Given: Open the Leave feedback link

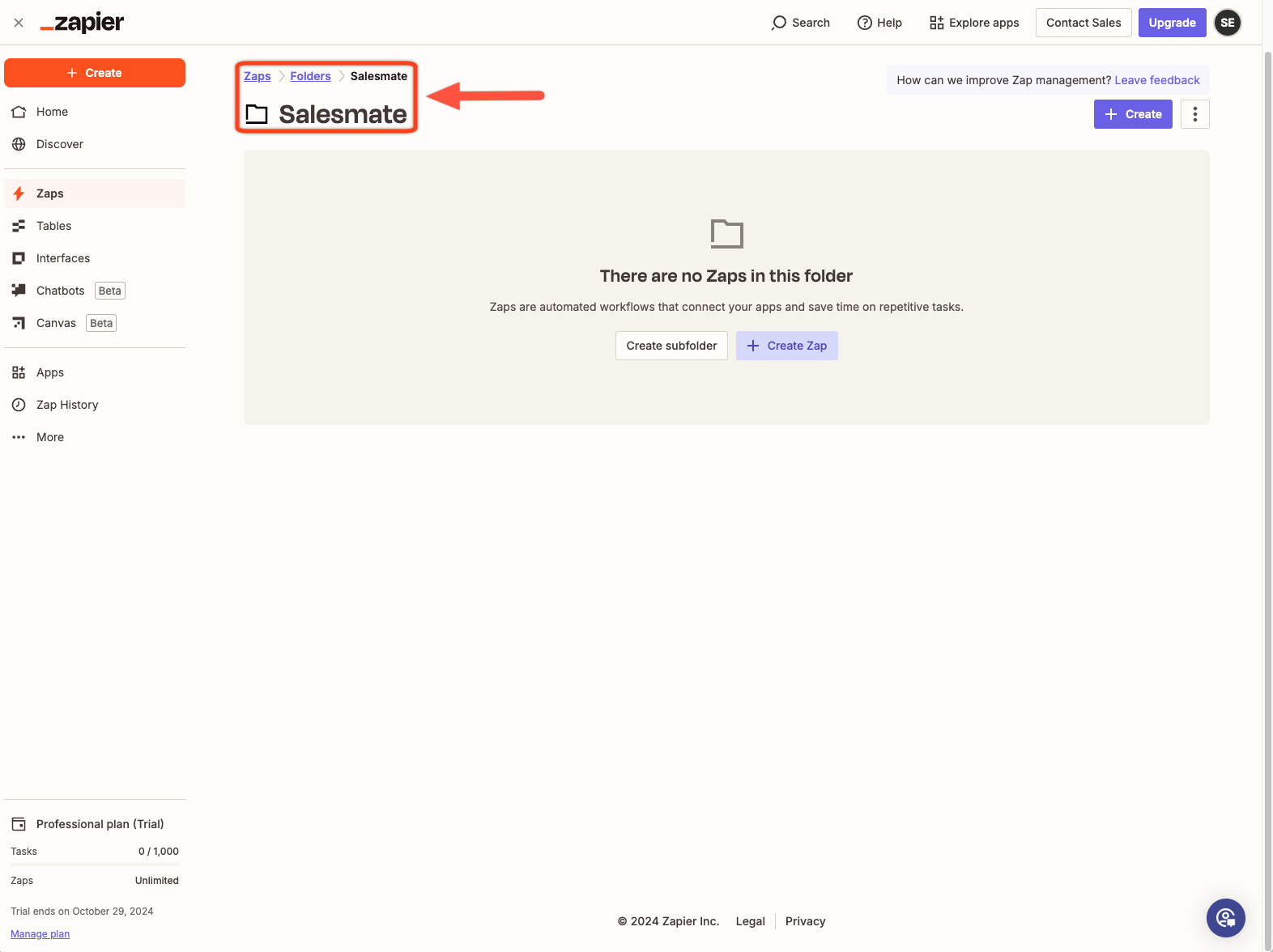Looking at the screenshot, I should [x=1156, y=80].
